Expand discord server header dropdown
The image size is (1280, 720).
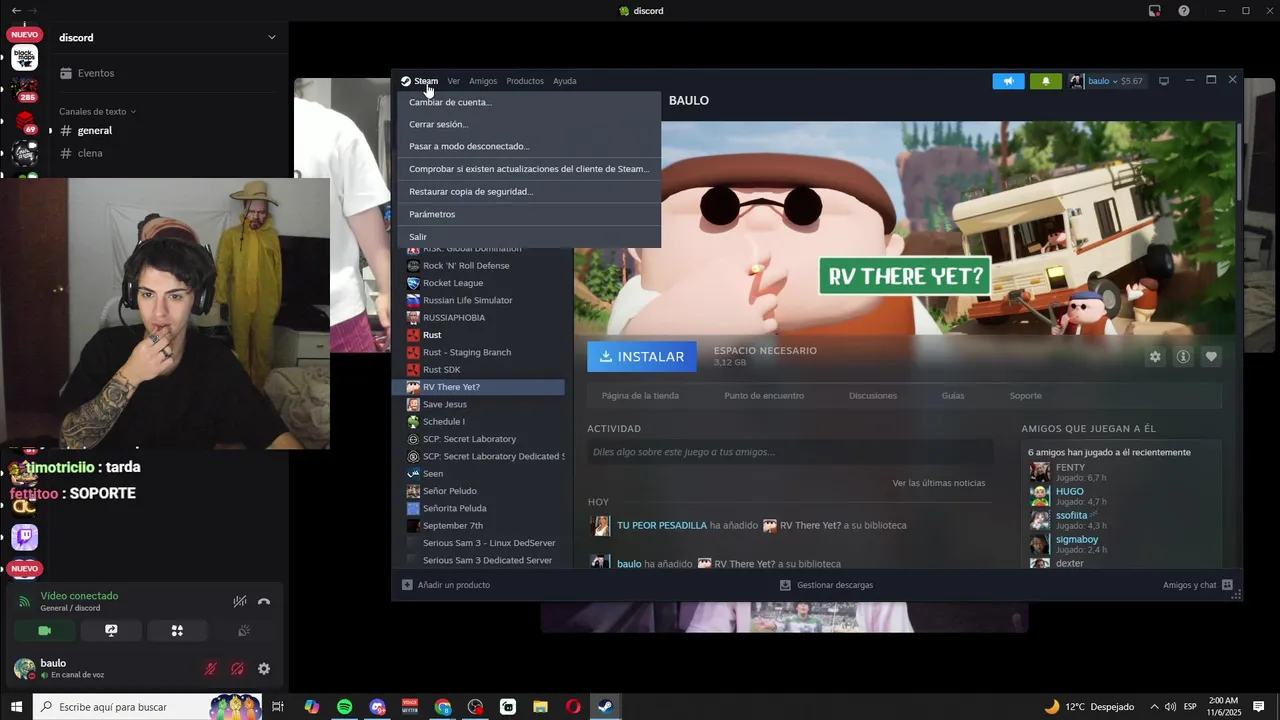click(272, 38)
